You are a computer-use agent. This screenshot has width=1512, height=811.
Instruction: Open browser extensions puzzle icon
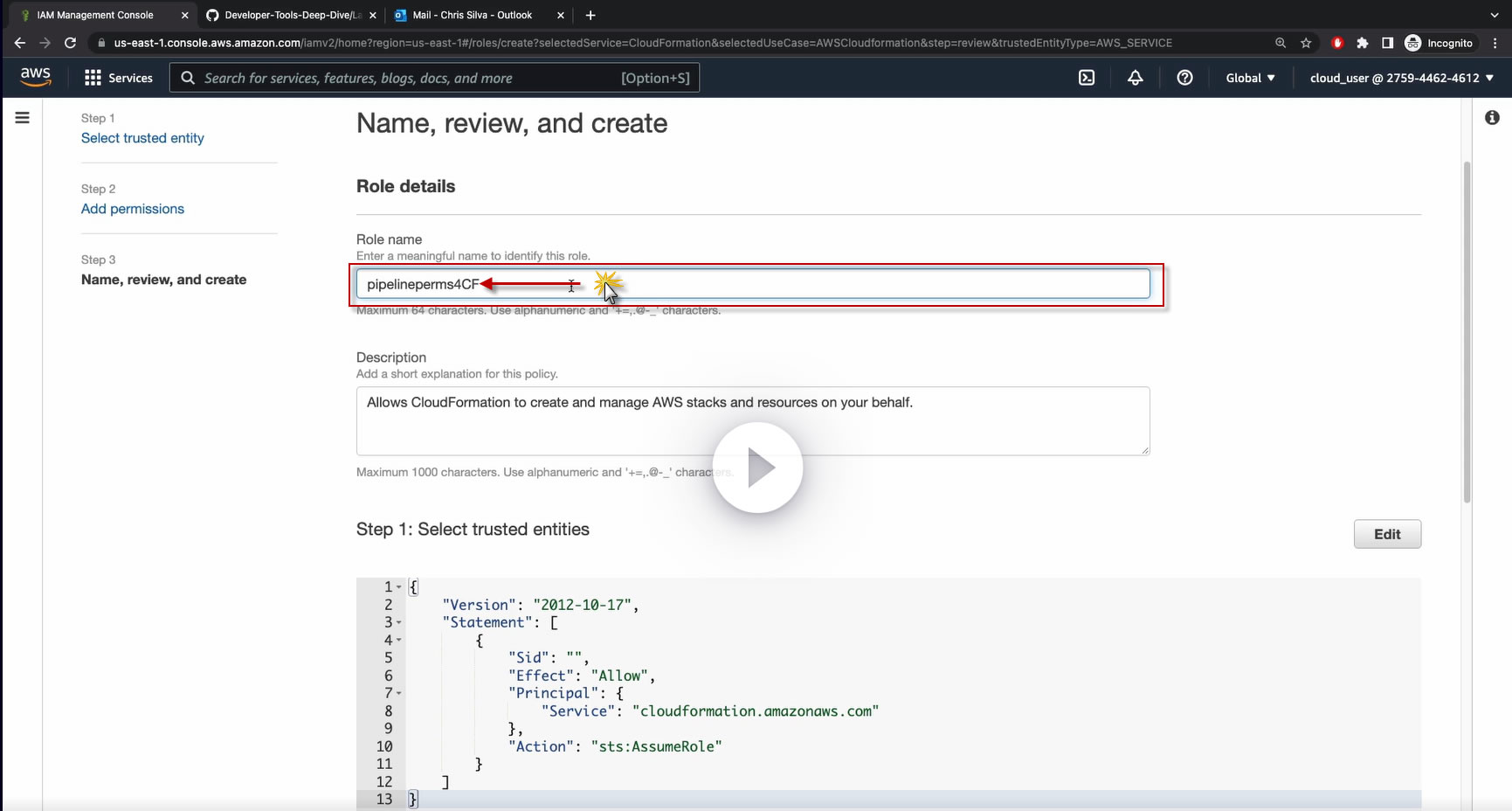pos(1362,43)
